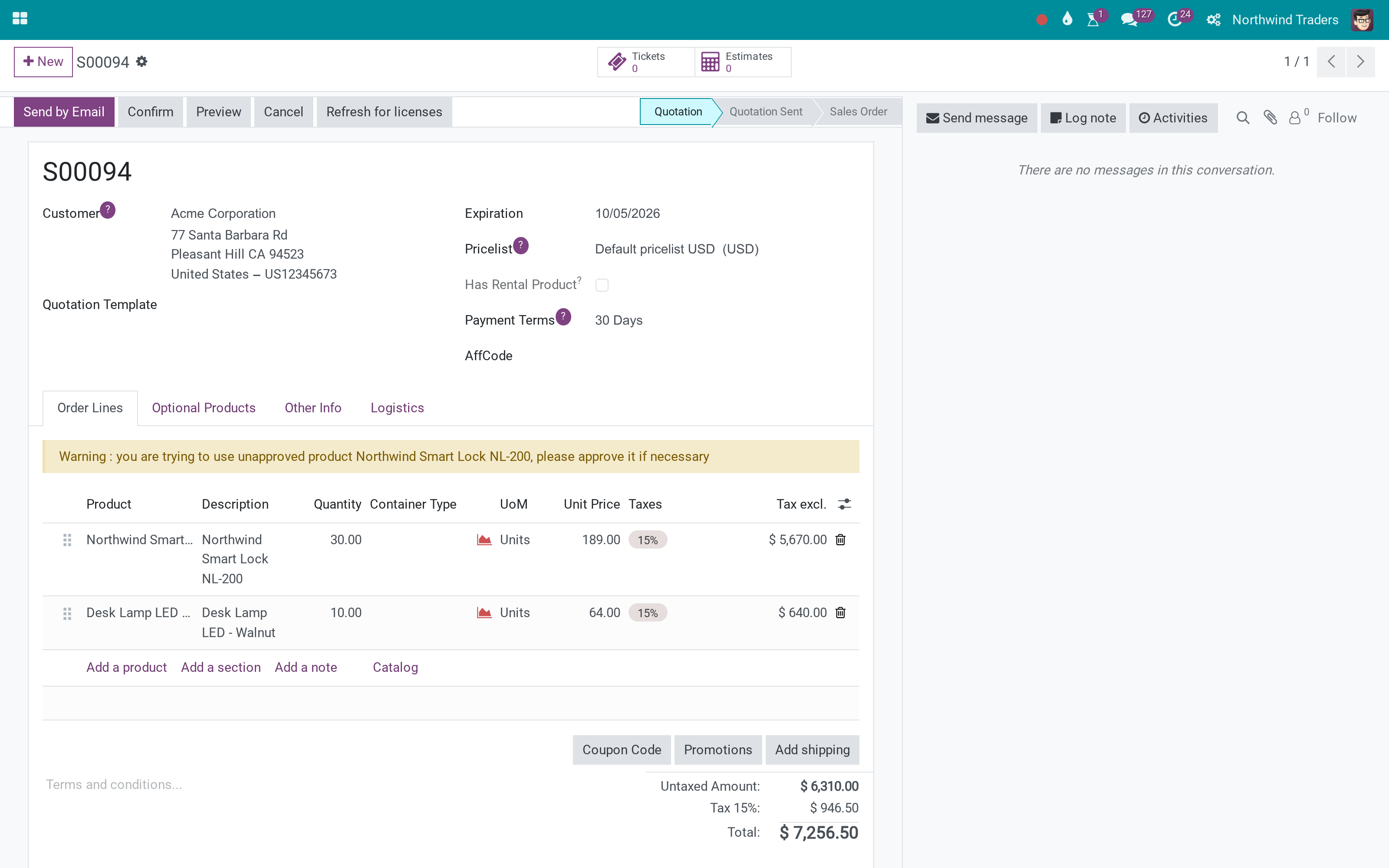Open the product Catalog link
Viewport: 1389px width, 868px height.
pos(395,667)
